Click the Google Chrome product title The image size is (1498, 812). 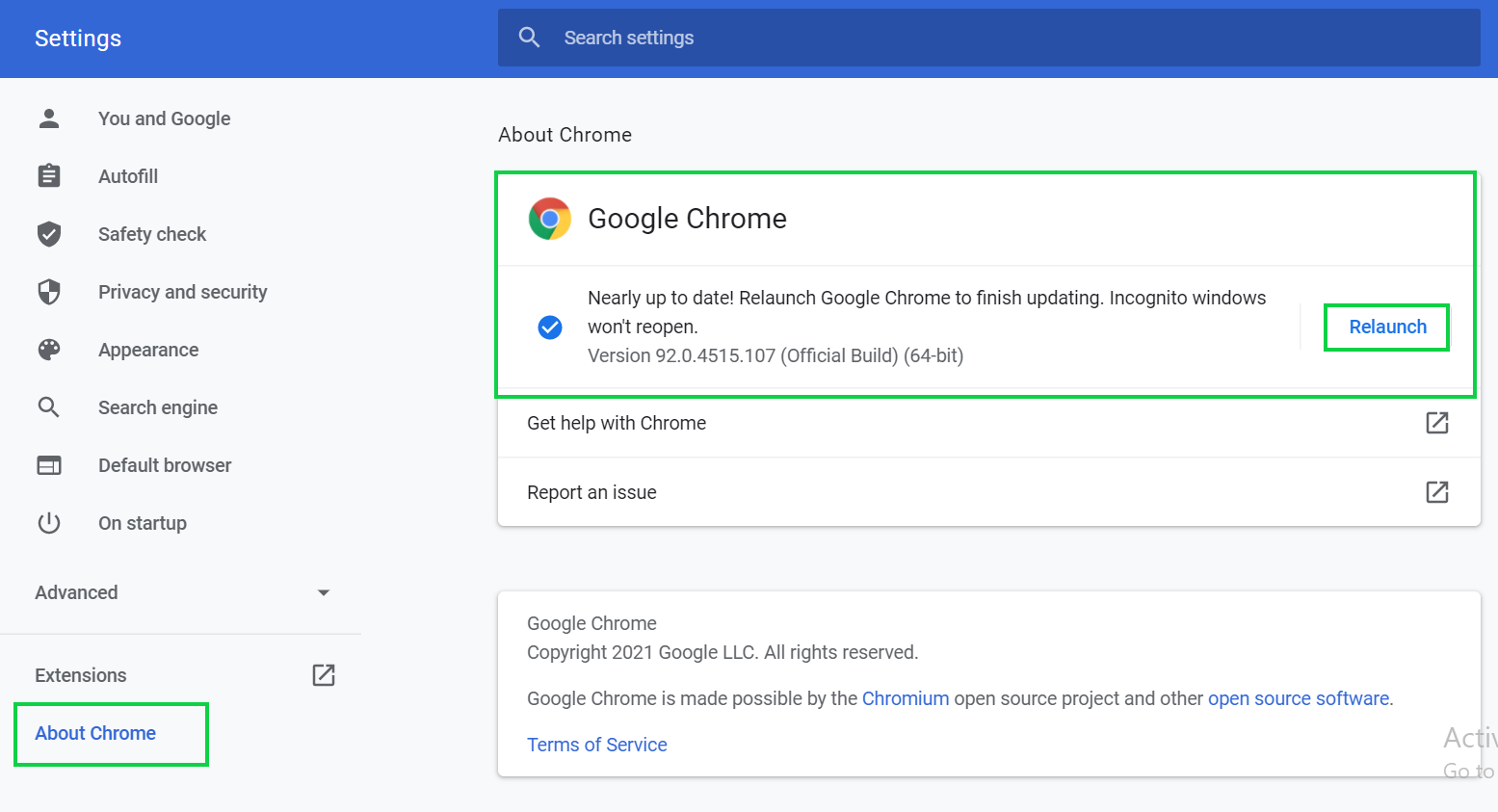[687, 219]
